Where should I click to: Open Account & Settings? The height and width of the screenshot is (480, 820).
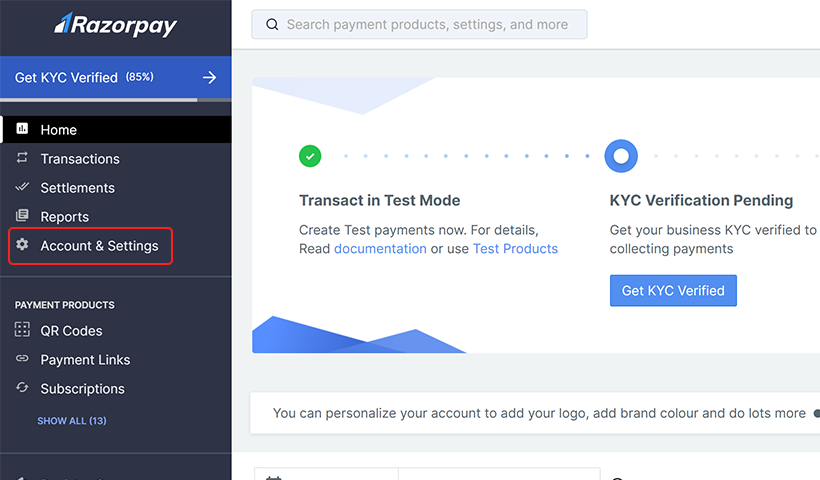point(90,246)
